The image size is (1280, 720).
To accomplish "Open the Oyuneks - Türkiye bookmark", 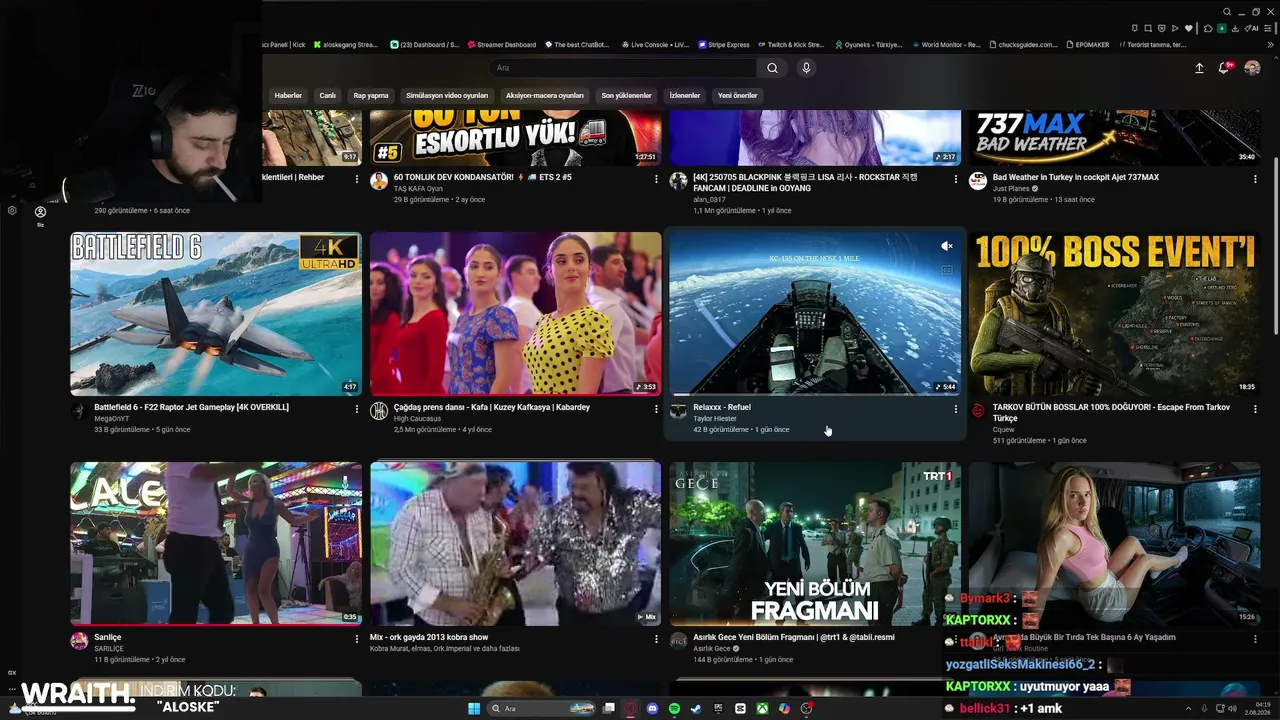I will click(x=867, y=45).
